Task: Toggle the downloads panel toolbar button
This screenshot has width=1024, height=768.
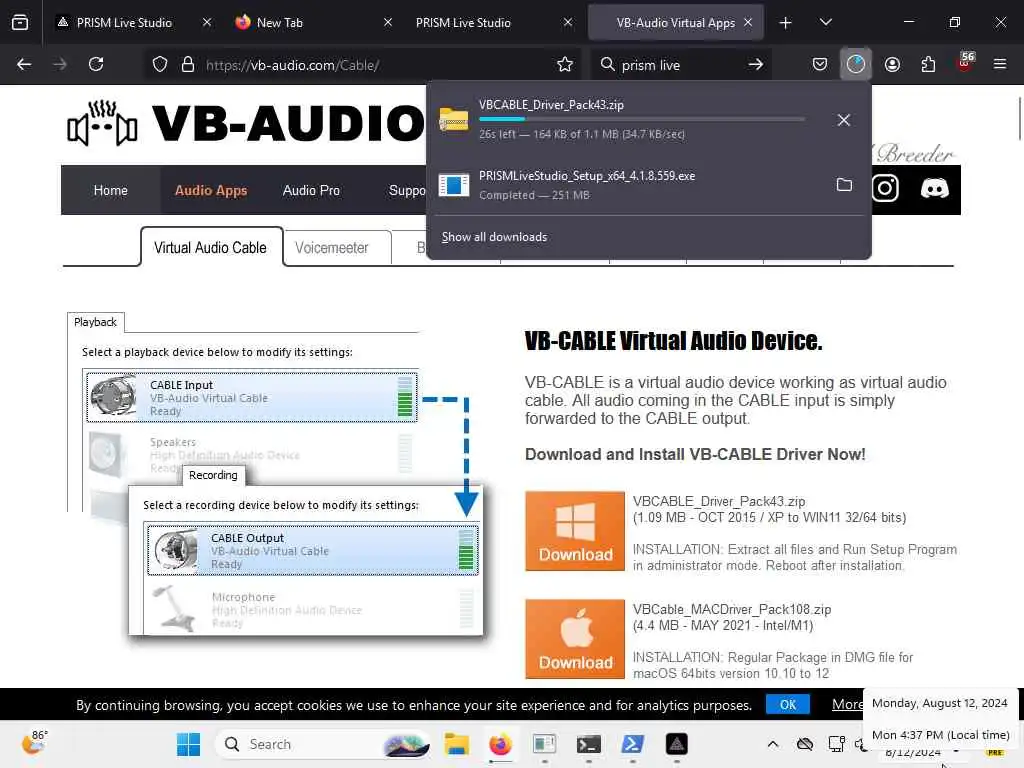Action: click(856, 64)
